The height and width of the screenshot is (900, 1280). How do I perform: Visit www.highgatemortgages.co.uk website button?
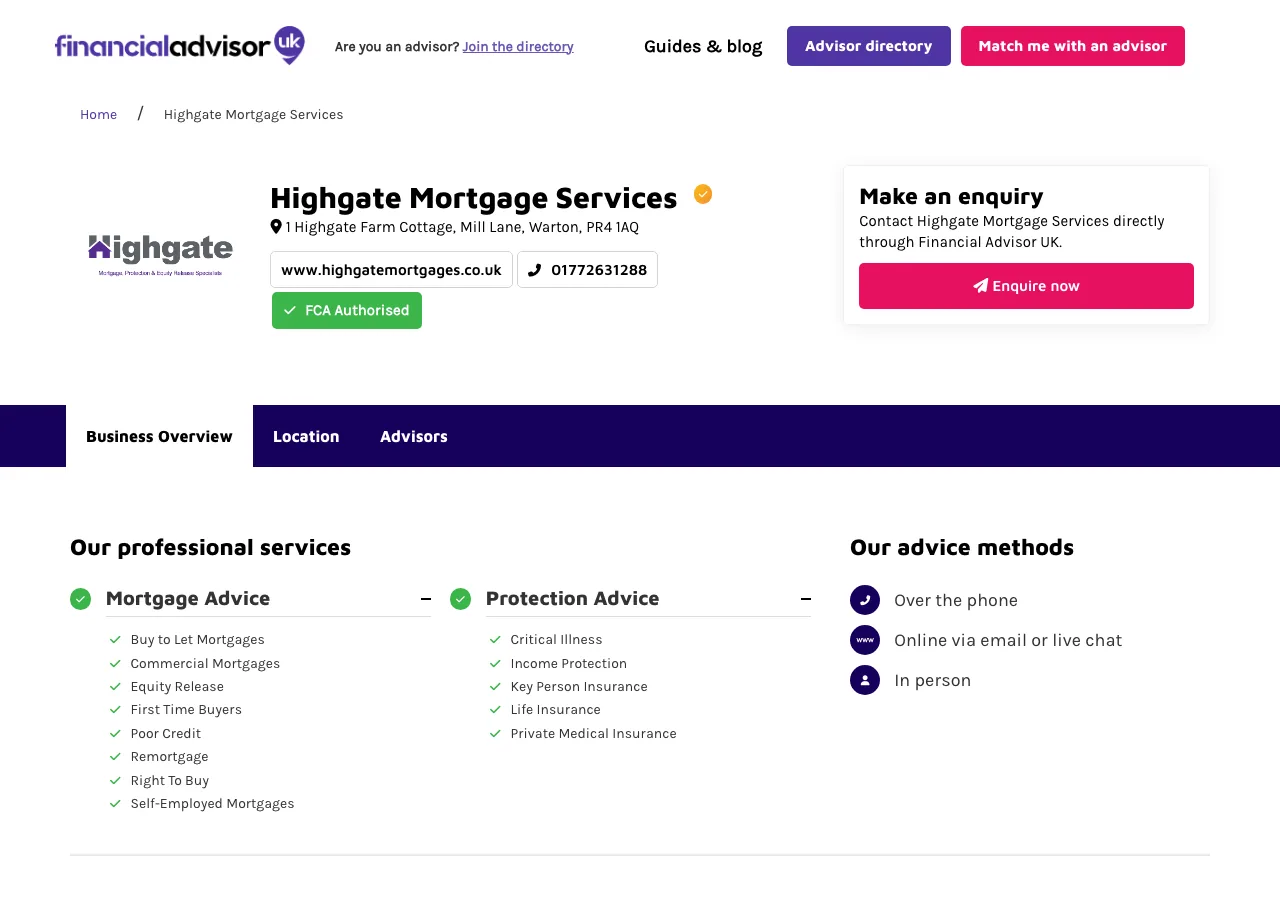coord(391,269)
